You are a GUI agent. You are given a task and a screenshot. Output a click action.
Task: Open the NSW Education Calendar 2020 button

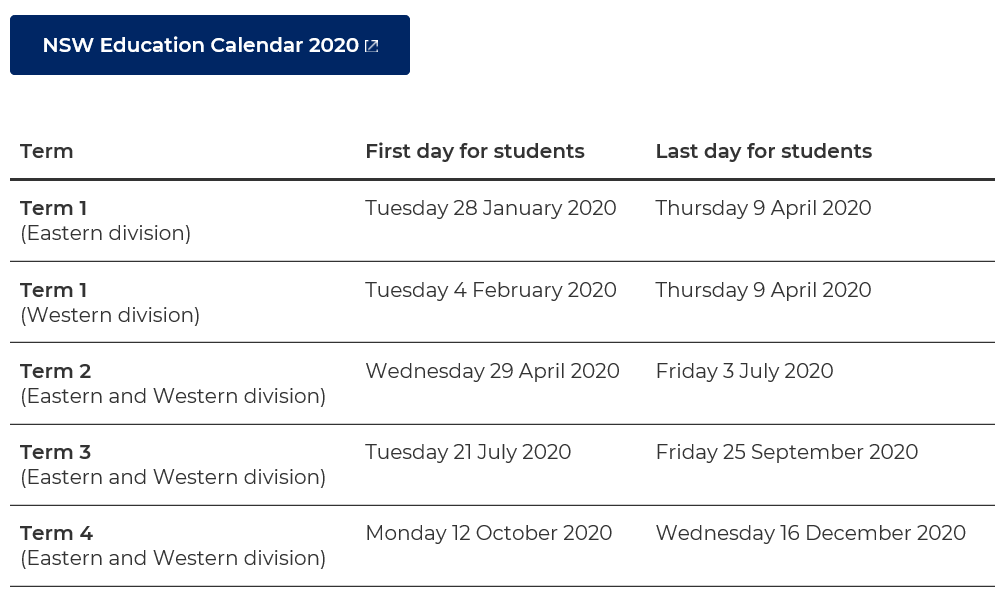click(210, 45)
